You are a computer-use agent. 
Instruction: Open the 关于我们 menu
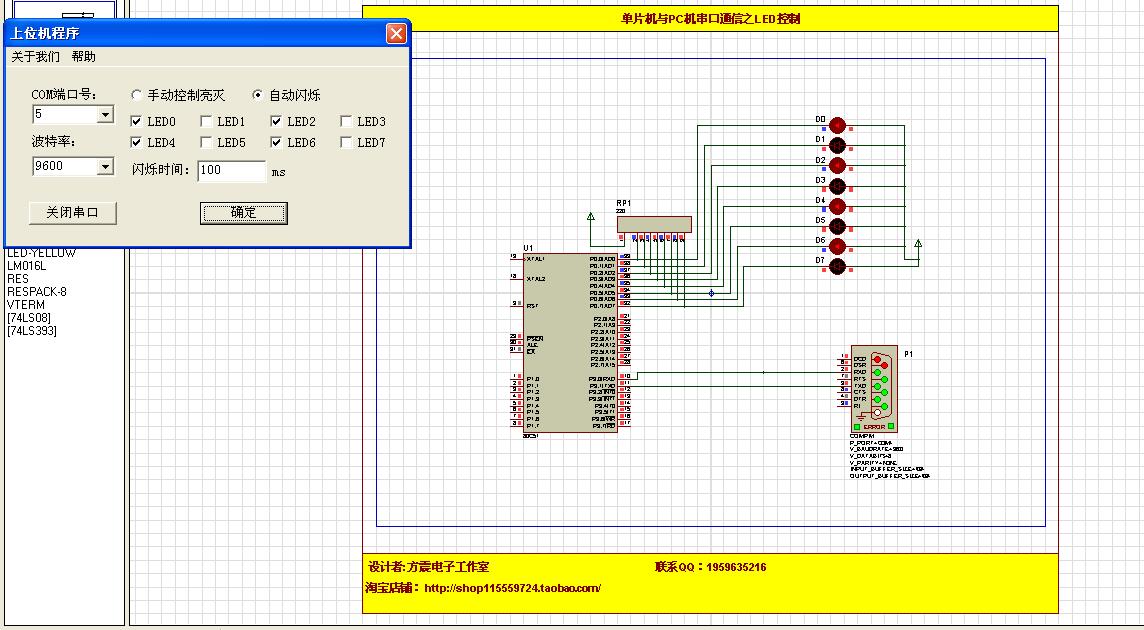click(x=35, y=56)
